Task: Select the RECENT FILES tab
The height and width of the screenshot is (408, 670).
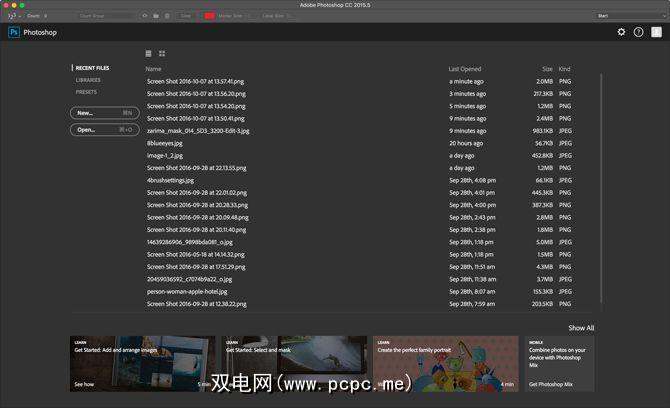Action: [x=92, y=68]
